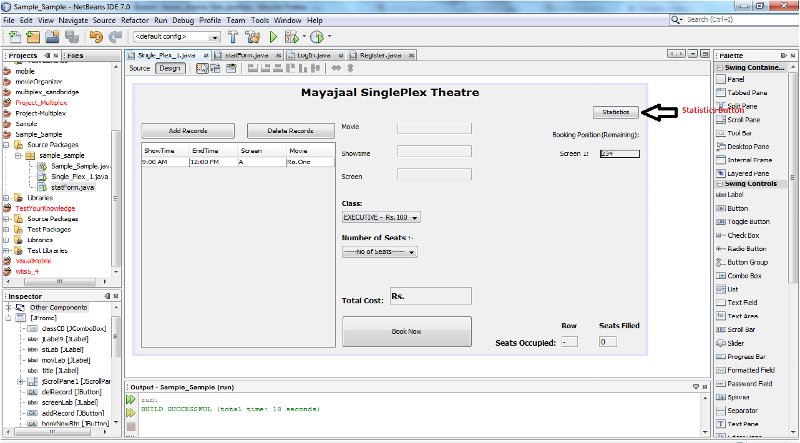Select Radio Button component in Palette

pos(747,248)
